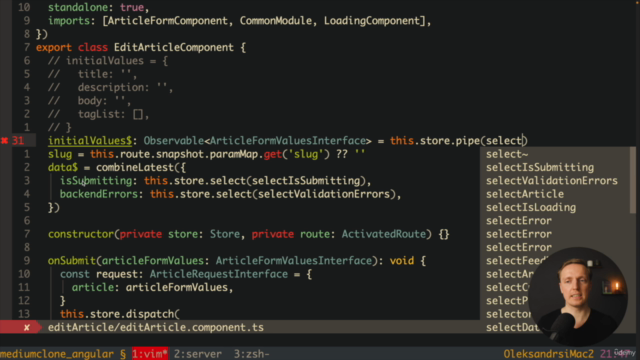Click the pipe call on line 31
This screenshot has height=360, width=640.
(x=468, y=141)
